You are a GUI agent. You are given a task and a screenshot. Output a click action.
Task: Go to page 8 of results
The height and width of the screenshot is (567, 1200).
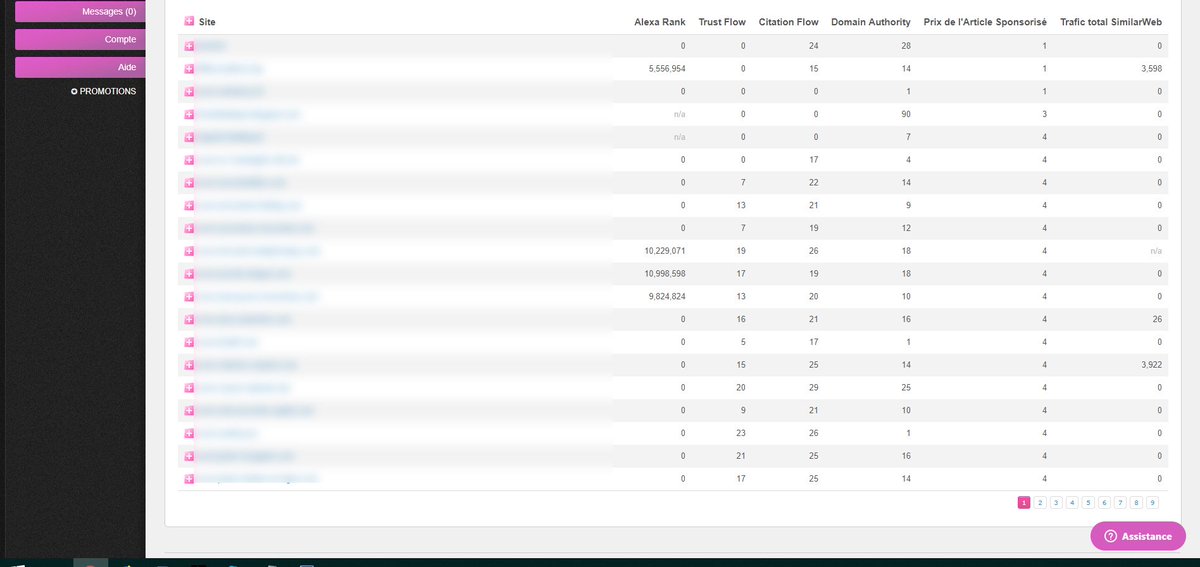(x=1136, y=503)
